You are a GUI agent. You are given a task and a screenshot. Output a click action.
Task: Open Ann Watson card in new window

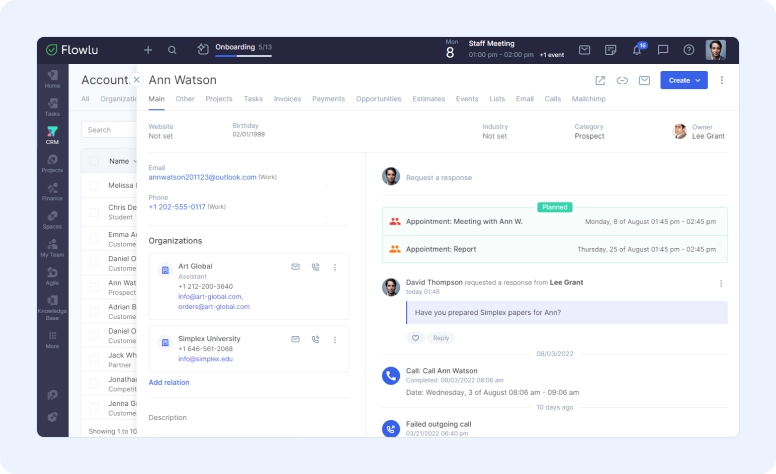[x=600, y=80]
